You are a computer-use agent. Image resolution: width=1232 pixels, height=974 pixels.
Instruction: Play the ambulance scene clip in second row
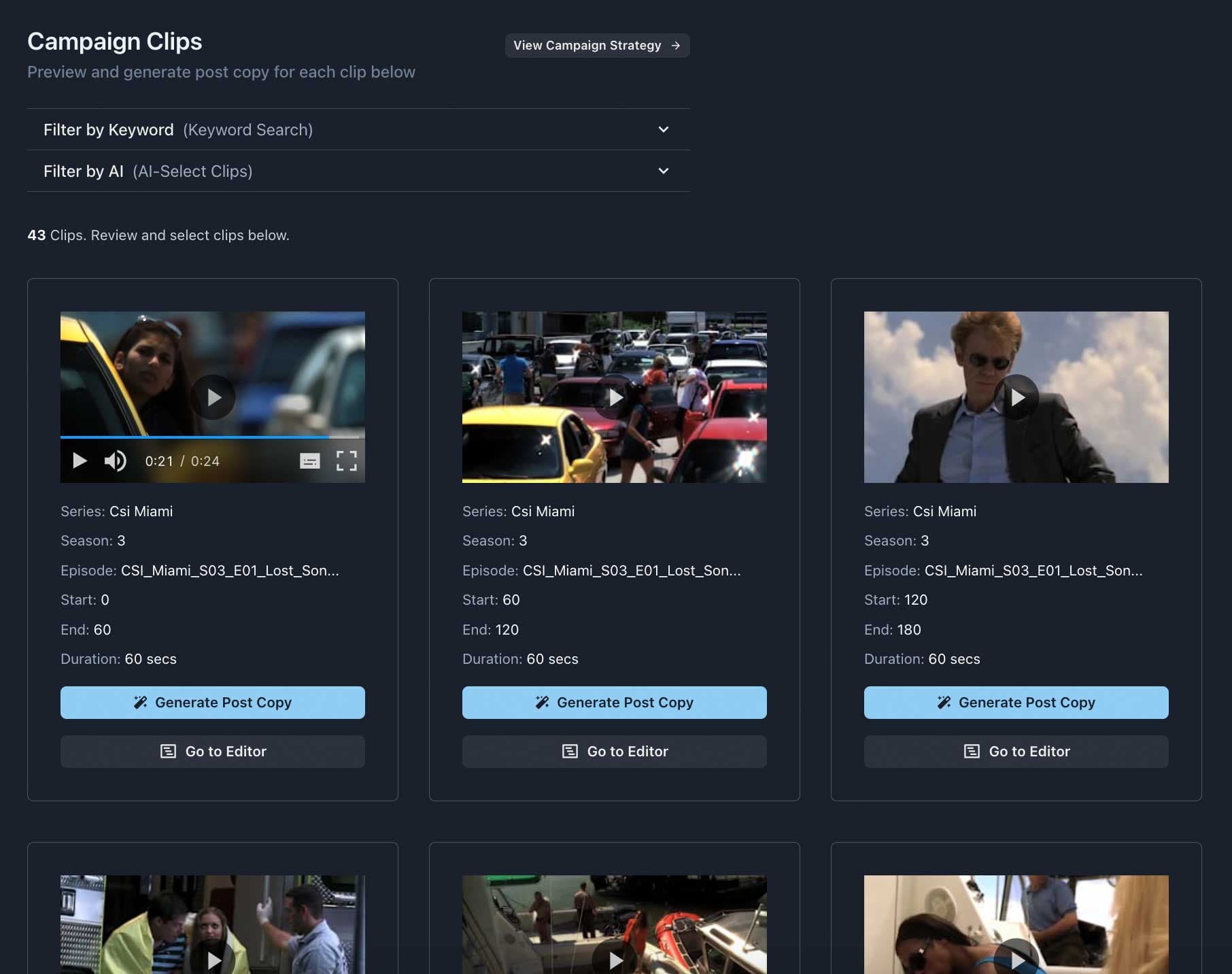[x=213, y=959]
